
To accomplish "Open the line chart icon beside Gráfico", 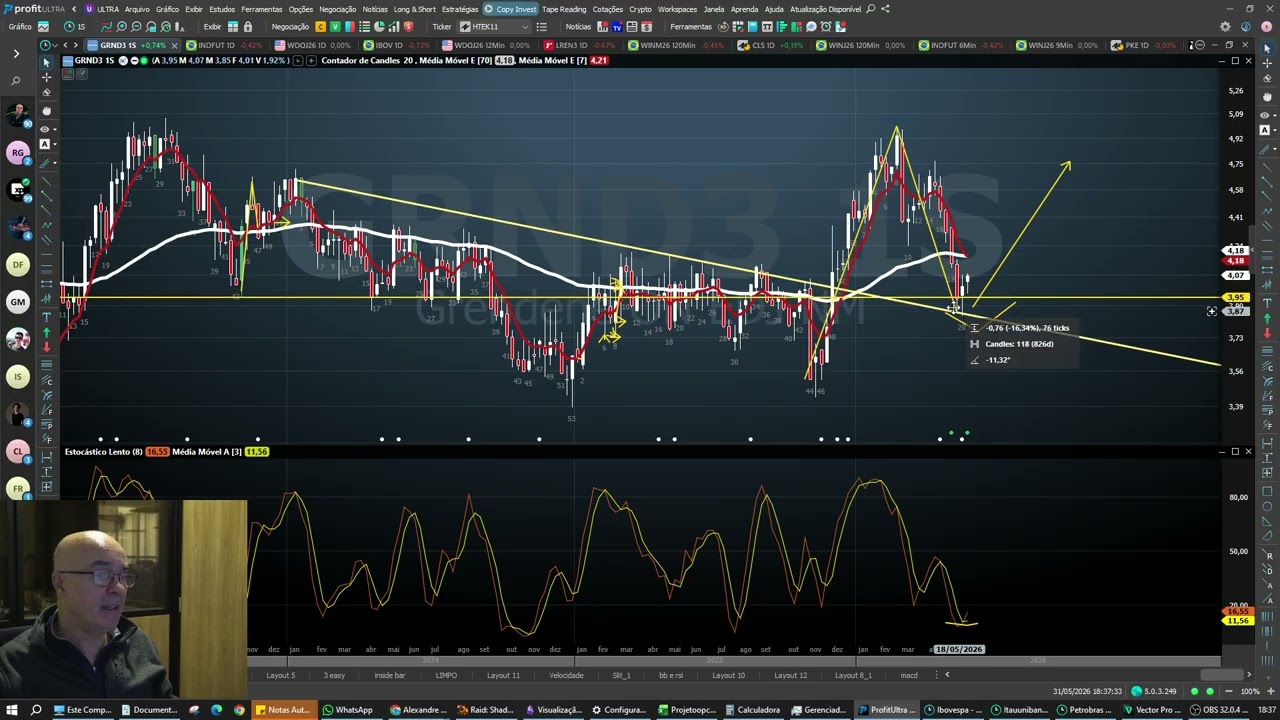I will (x=42, y=26).
